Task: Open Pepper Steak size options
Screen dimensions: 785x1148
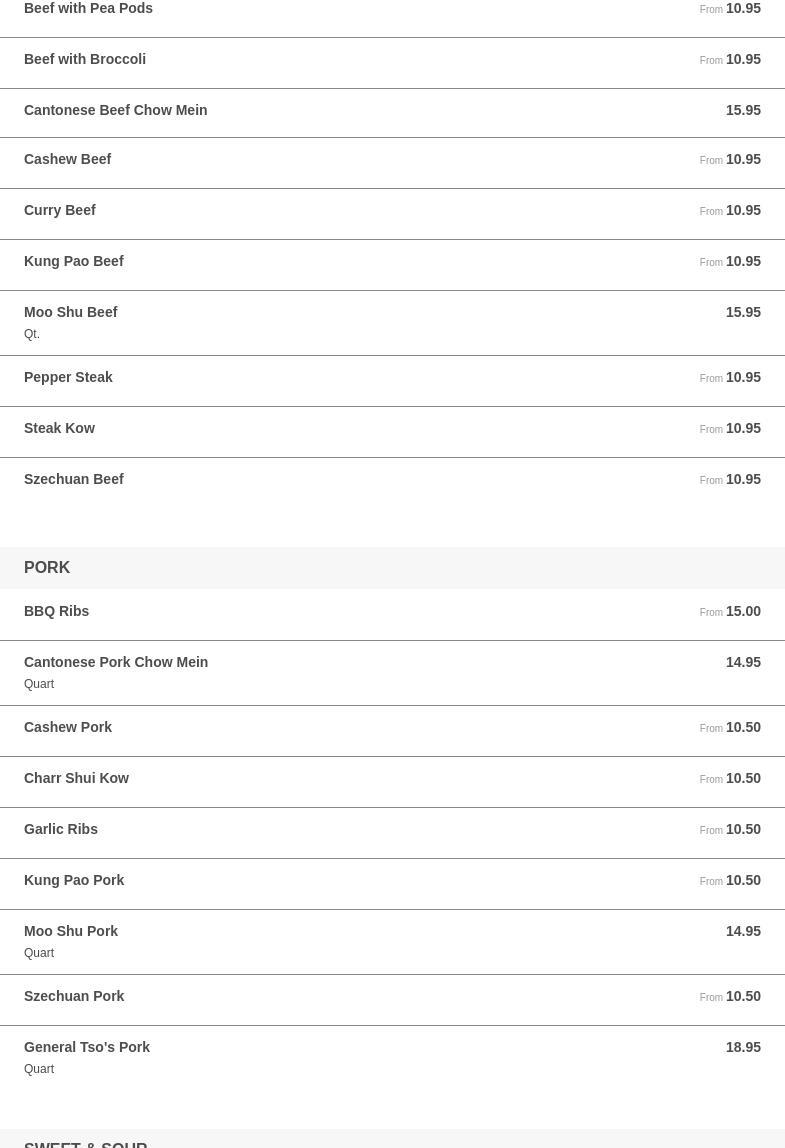Action: tap(392, 381)
